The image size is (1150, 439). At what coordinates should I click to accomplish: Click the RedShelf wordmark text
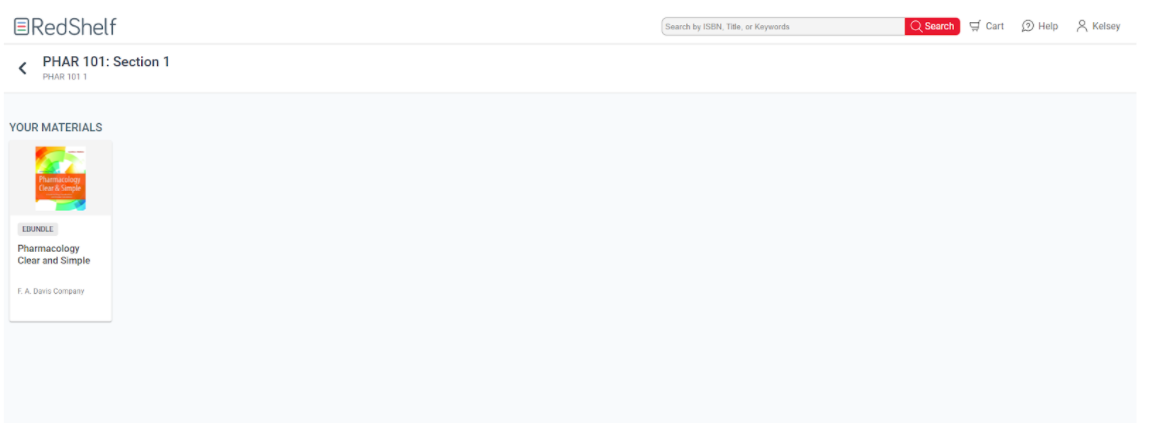74,27
